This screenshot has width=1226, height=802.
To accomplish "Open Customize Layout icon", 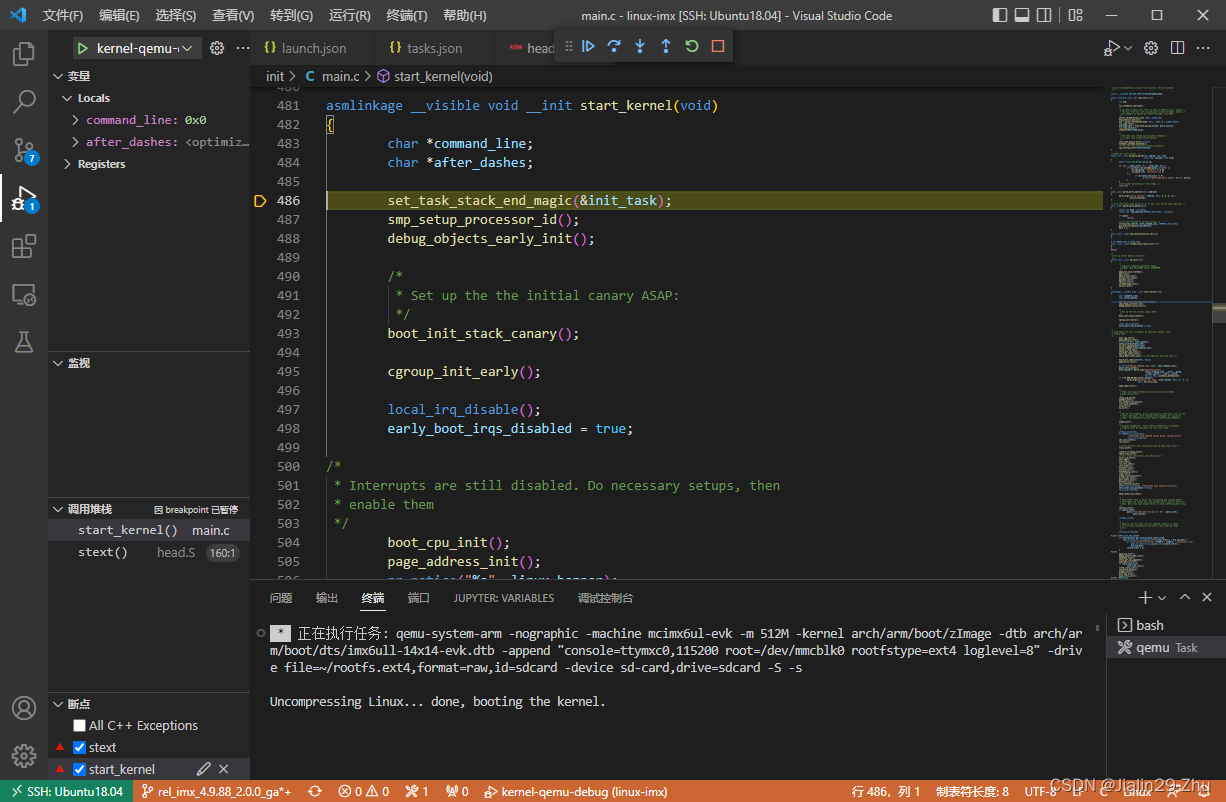I will pyautogui.click(x=1076, y=15).
